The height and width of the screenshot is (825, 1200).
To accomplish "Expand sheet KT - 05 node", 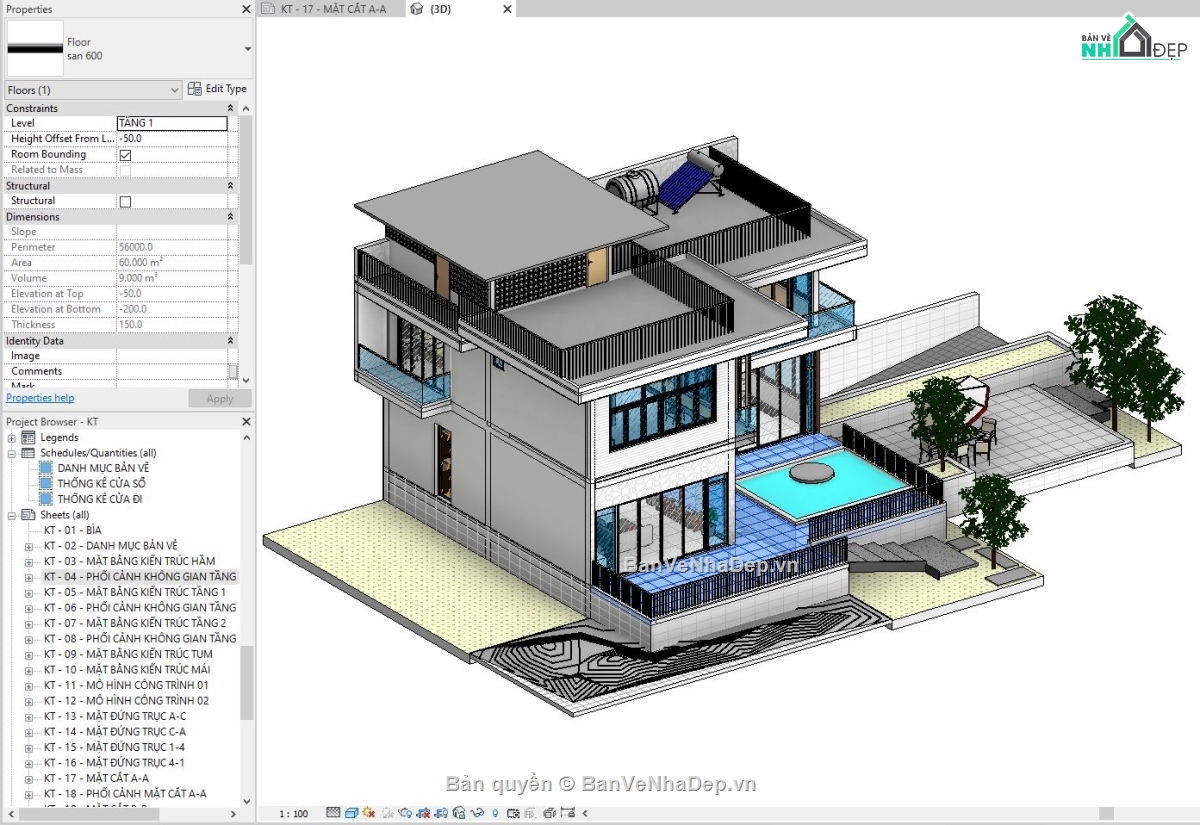I will point(29,592).
